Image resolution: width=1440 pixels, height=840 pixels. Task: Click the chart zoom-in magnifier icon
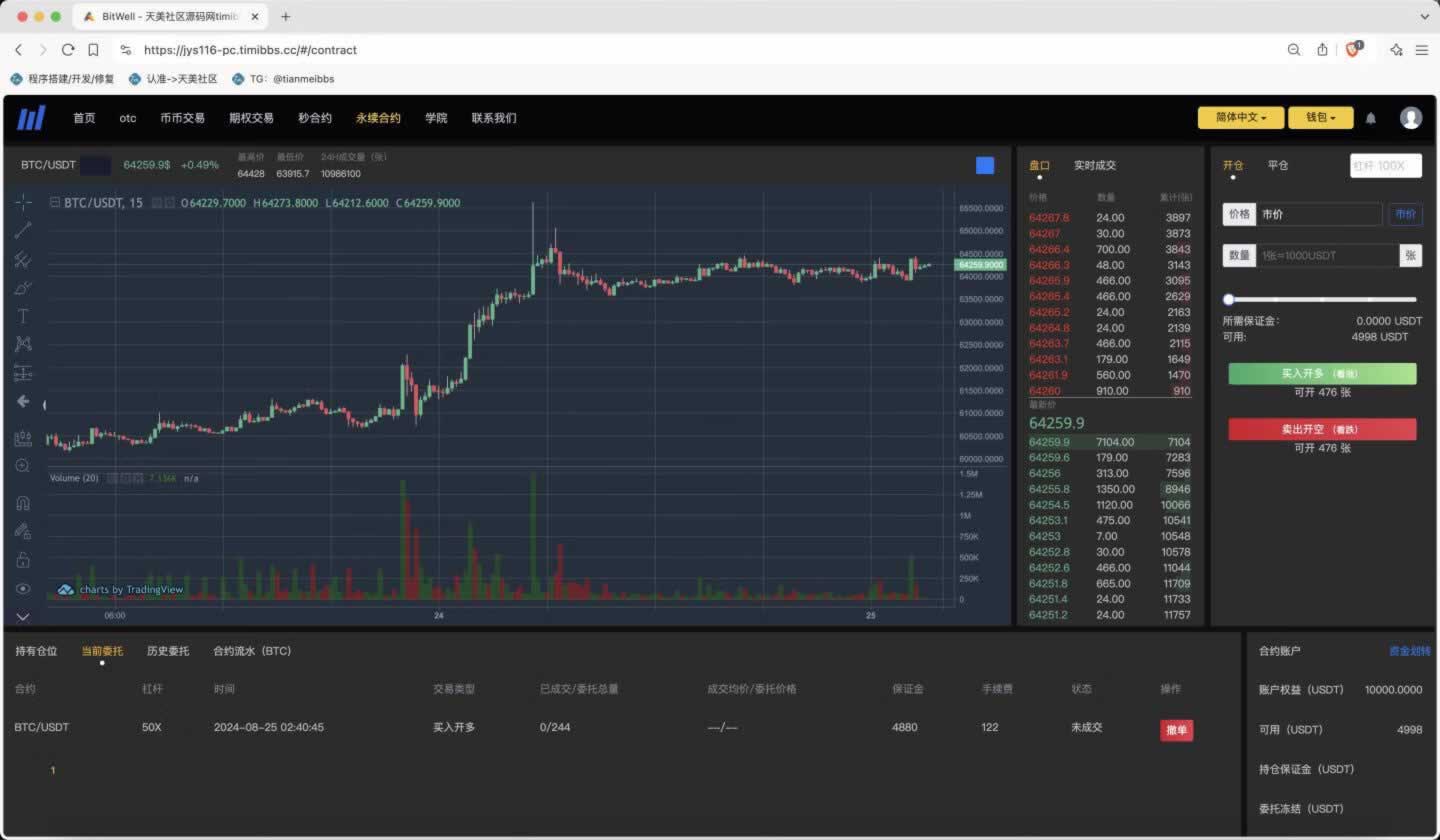click(x=23, y=466)
